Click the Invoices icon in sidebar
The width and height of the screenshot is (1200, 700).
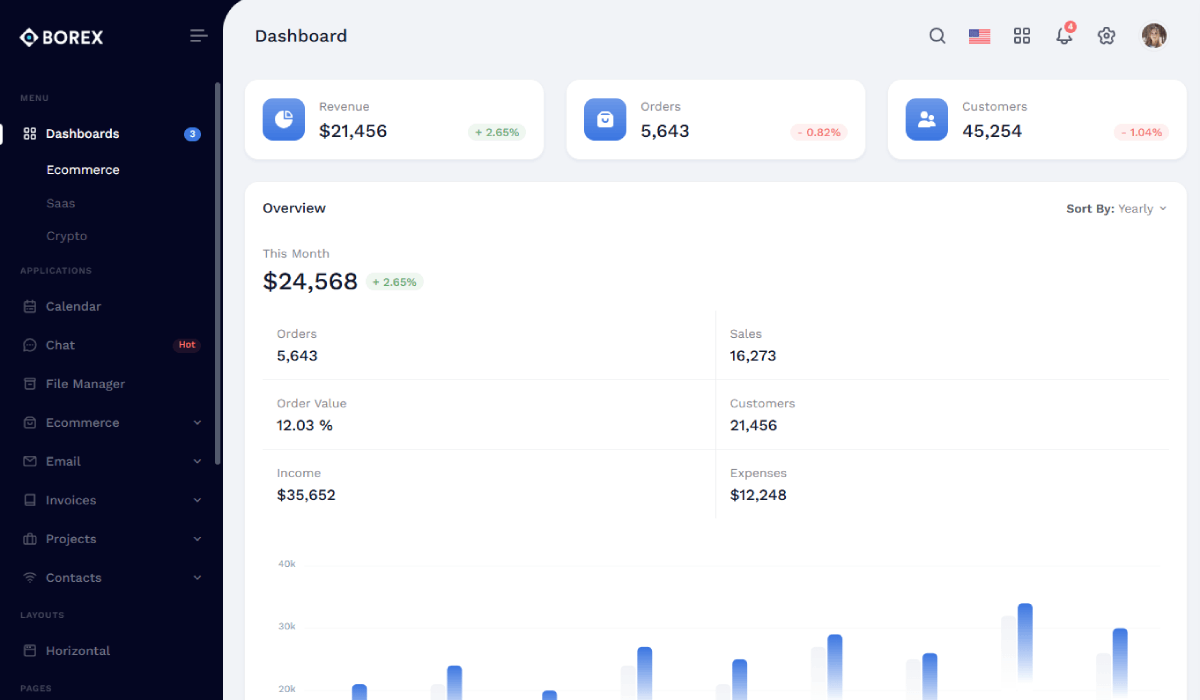point(30,500)
